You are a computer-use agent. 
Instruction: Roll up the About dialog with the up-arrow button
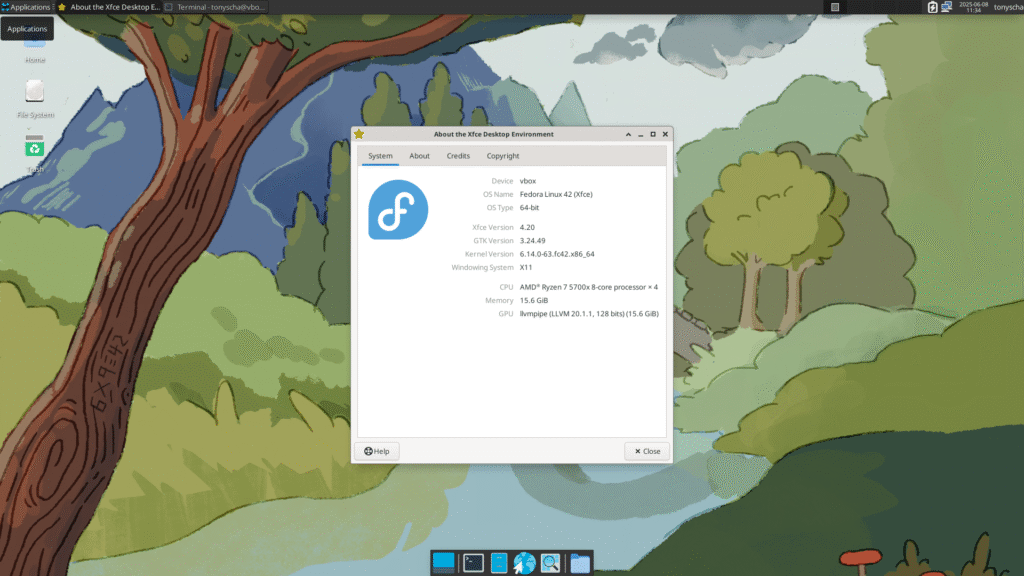(x=628, y=135)
